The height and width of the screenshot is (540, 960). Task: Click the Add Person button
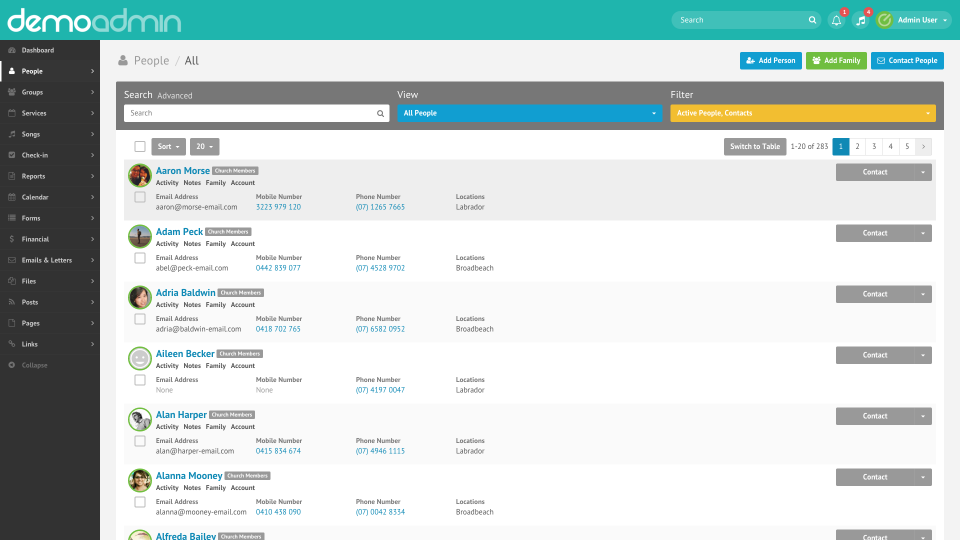770,61
